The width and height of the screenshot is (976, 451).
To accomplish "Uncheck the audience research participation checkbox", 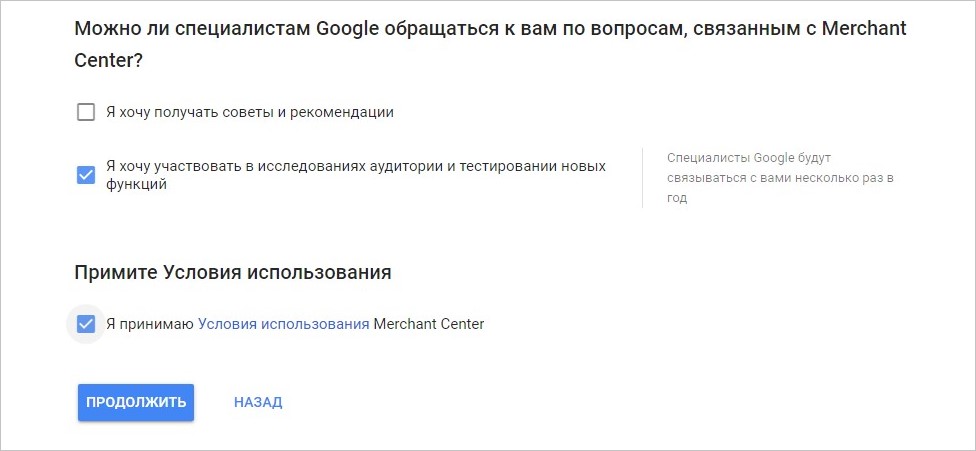I will click(x=86, y=175).
